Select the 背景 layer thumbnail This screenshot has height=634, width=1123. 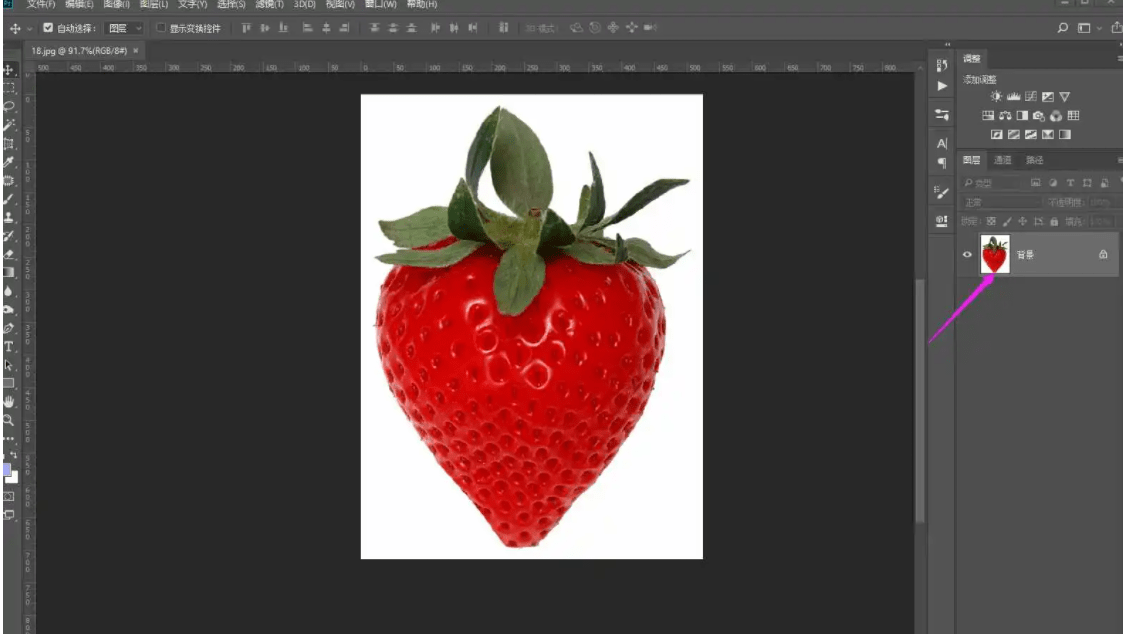click(995, 255)
